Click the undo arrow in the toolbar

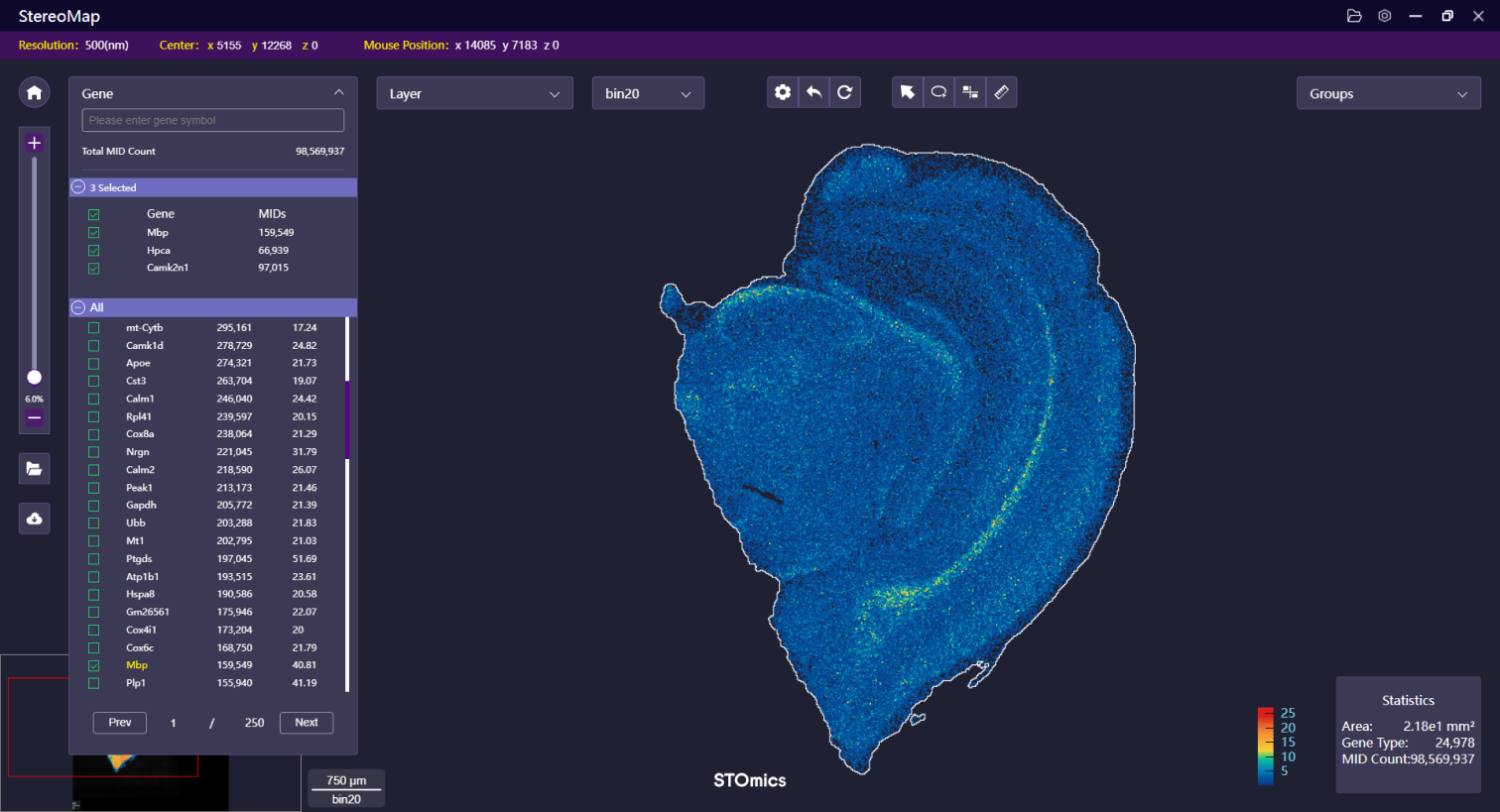(x=813, y=92)
